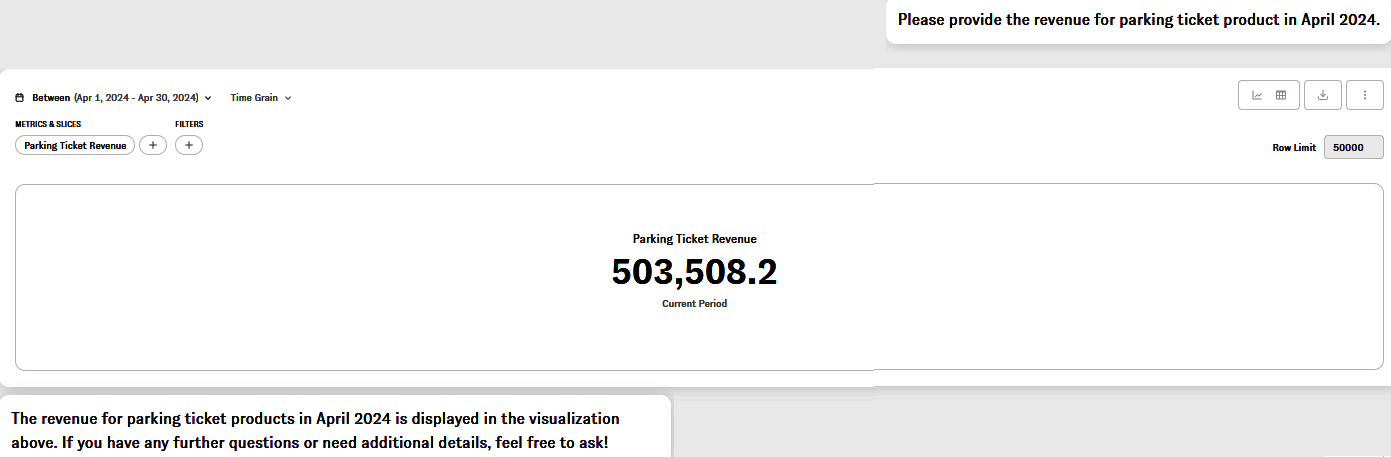Click the Current Period label
The width and height of the screenshot is (1391, 457).
tap(694, 304)
